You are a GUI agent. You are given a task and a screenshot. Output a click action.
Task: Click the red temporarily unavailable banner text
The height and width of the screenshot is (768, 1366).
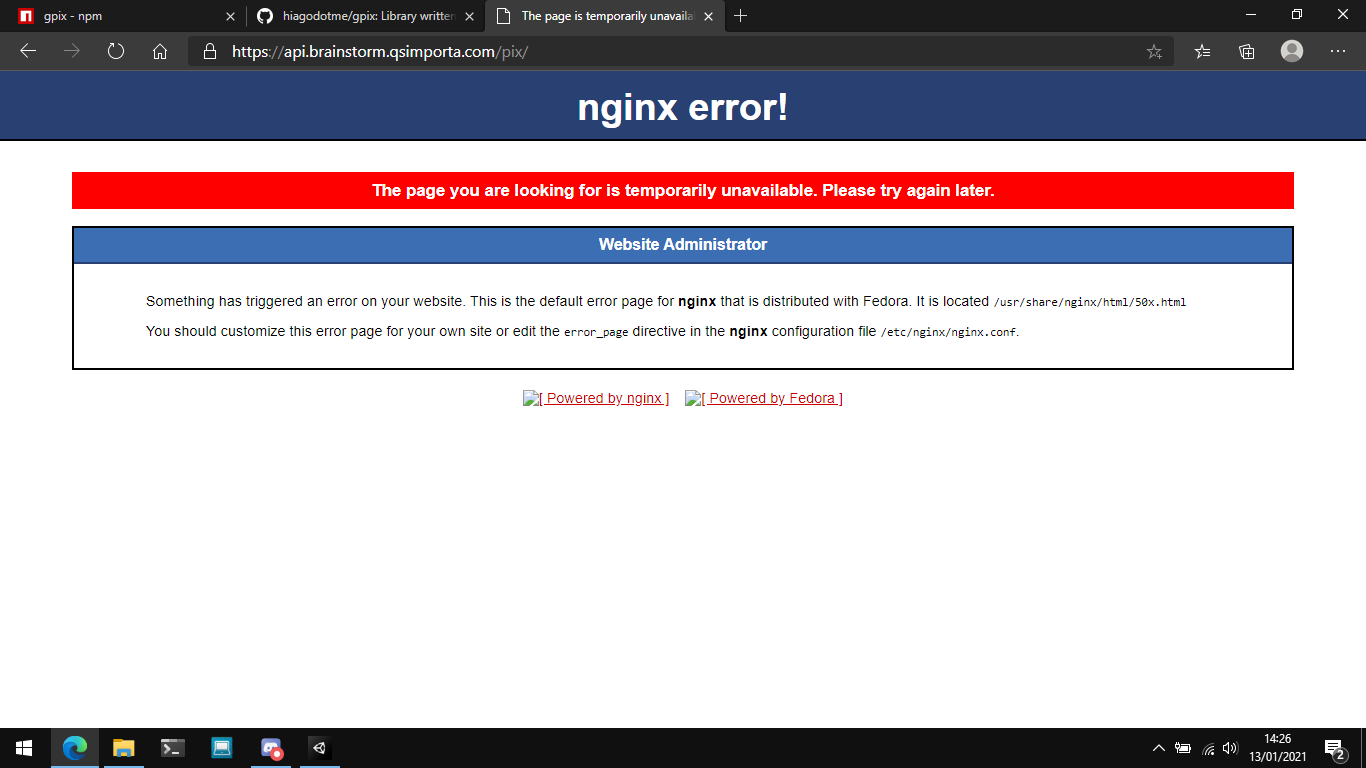(x=683, y=190)
